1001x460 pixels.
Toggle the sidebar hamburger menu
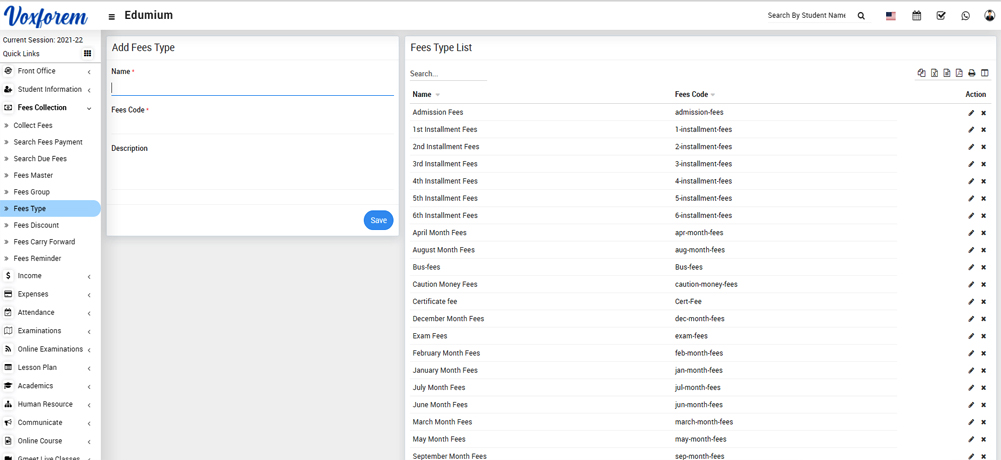(111, 16)
